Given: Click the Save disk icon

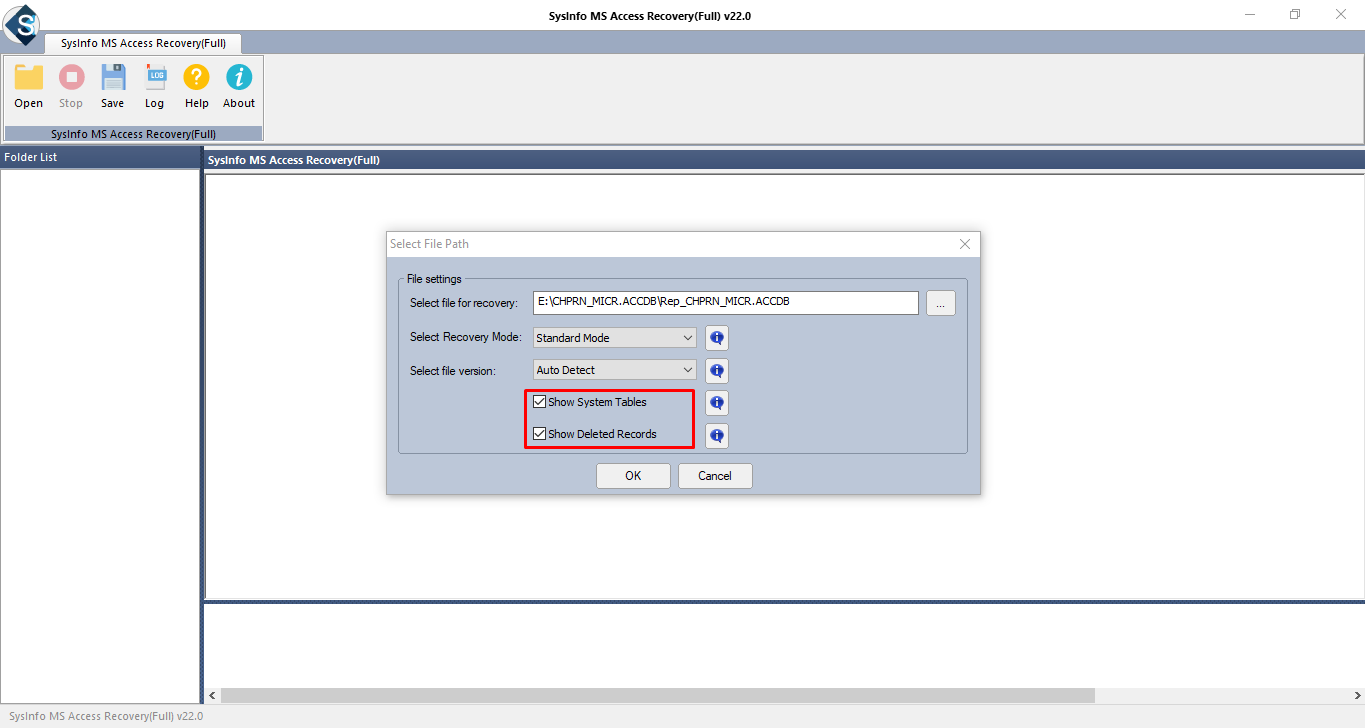Looking at the screenshot, I should [113, 78].
